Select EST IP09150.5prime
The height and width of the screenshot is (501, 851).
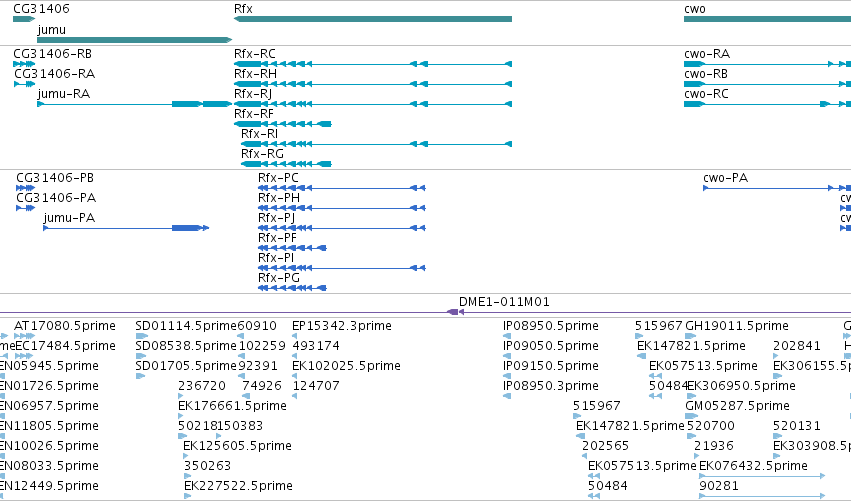pos(551,366)
